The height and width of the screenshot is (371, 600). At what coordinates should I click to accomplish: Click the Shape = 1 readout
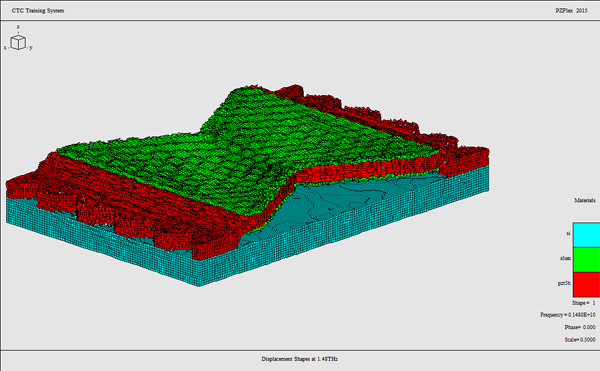click(x=584, y=303)
